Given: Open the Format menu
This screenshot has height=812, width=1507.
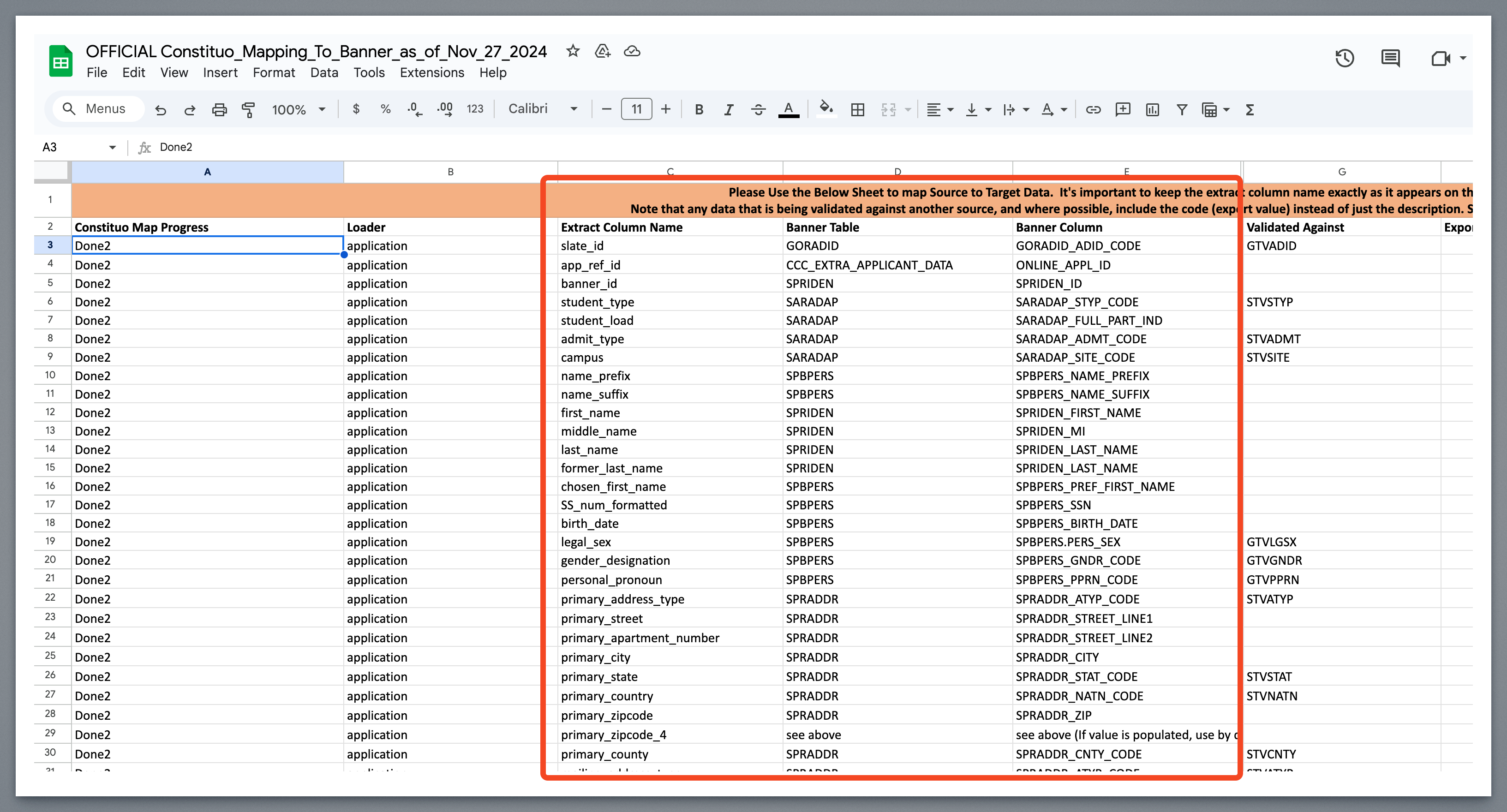Looking at the screenshot, I should [x=274, y=72].
